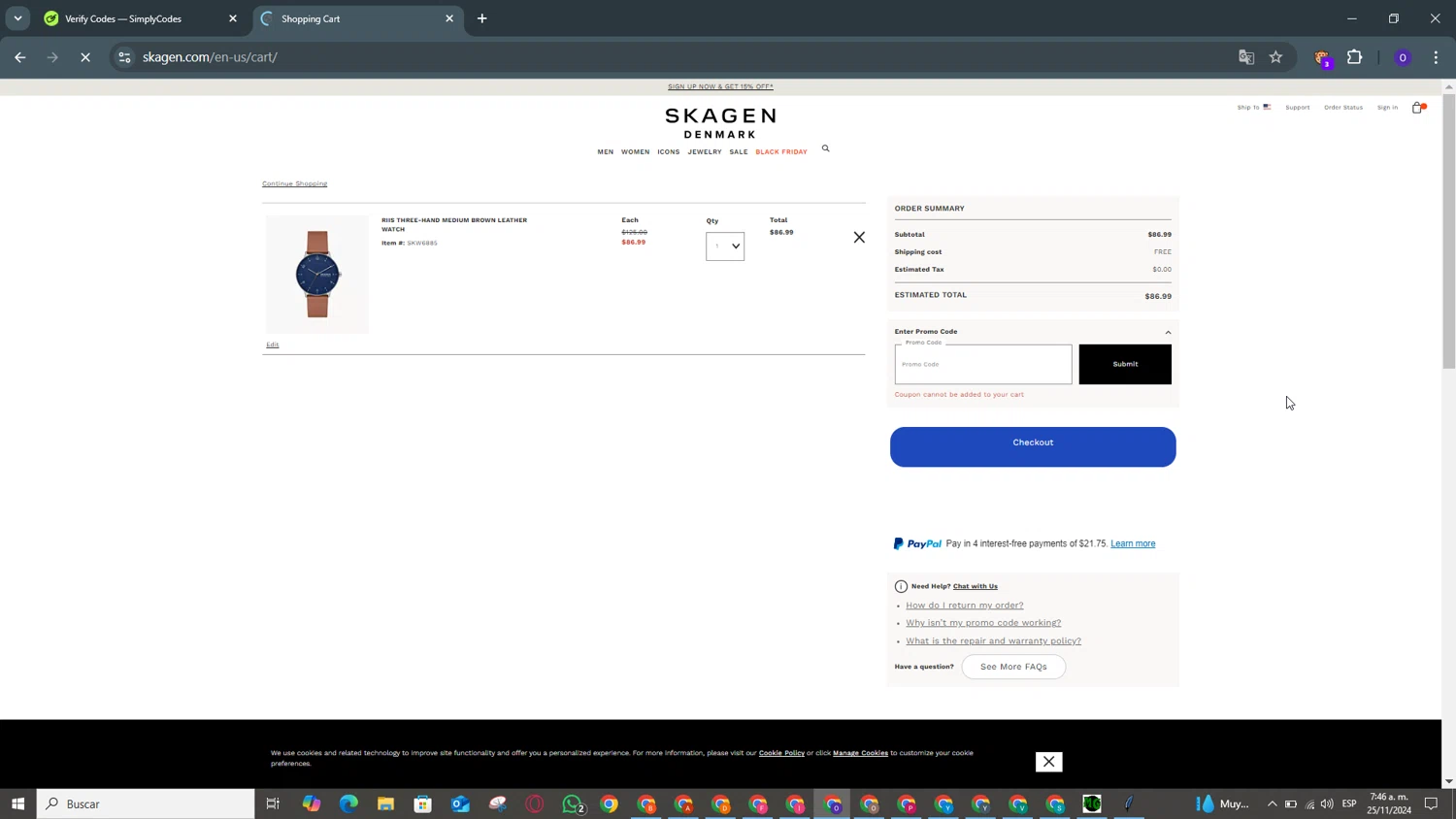The width and height of the screenshot is (1456, 819).
Task: Open the Opera browser taskbar icon
Action: 535,803
